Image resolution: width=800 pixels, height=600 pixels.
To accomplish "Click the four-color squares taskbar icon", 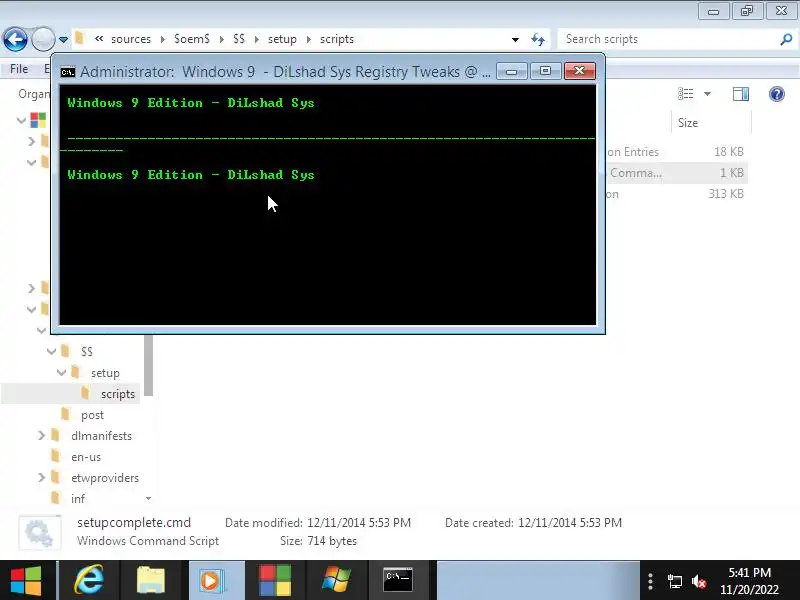I will 275,580.
